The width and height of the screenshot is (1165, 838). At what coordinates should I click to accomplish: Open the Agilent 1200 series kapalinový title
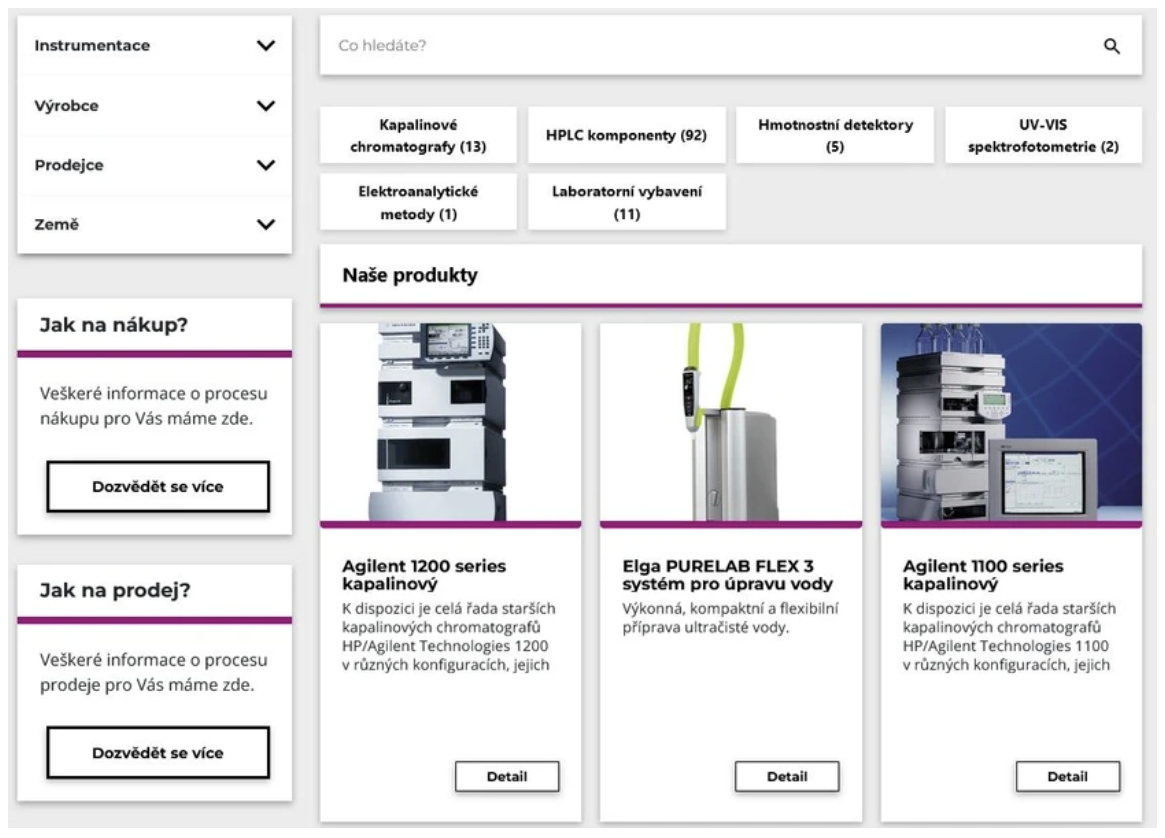(424, 575)
